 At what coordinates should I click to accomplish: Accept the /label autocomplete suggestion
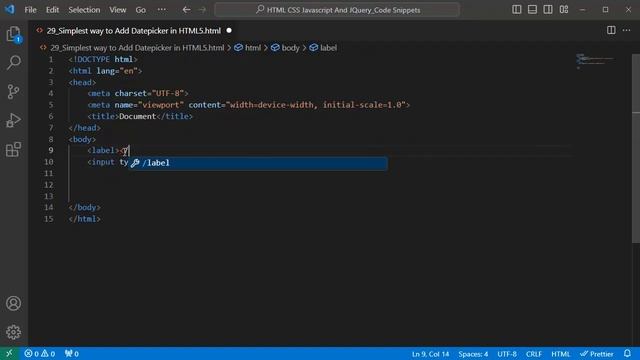click(x=258, y=163)
